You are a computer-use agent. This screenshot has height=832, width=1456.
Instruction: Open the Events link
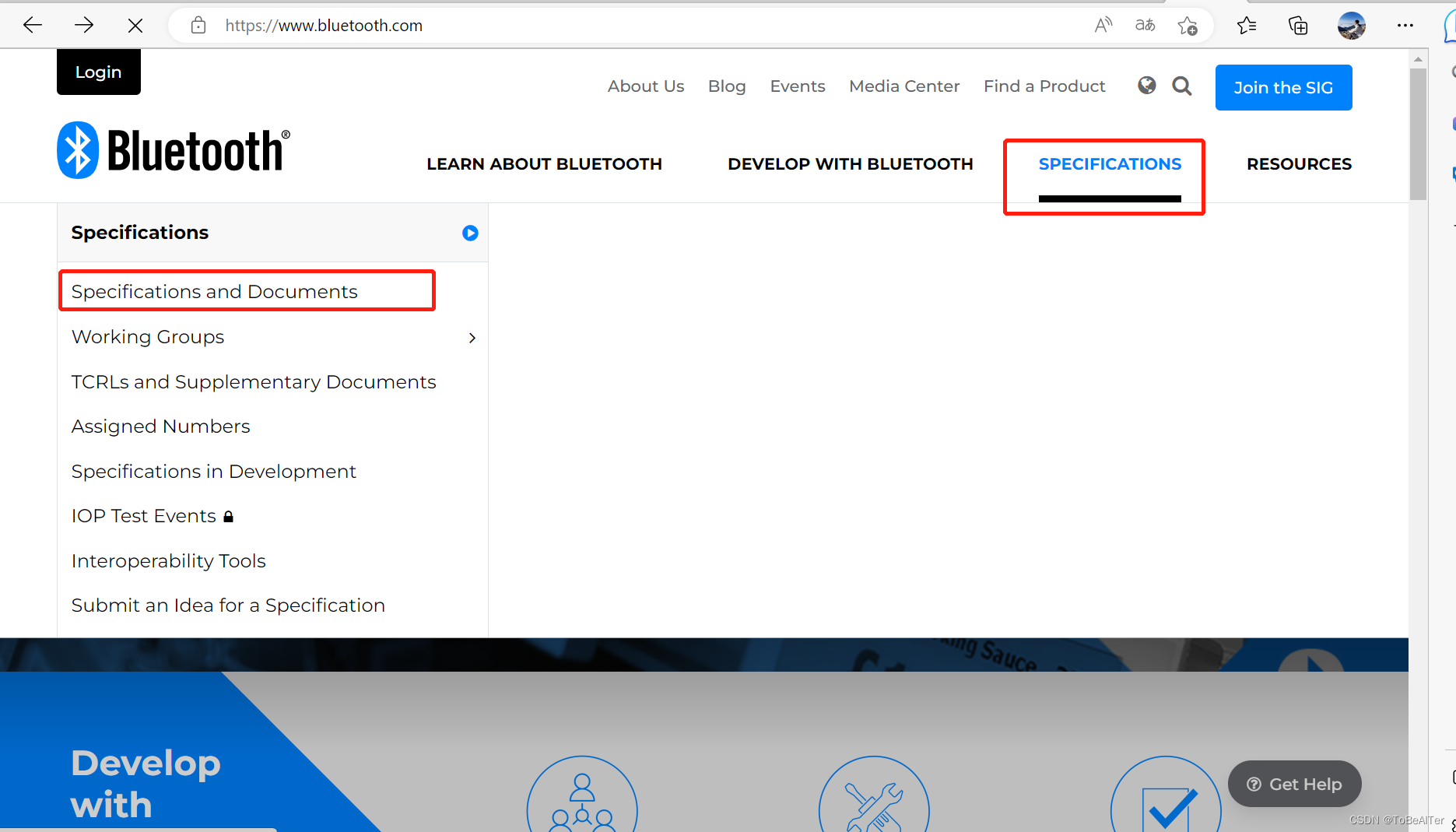(x=798, y=86)
